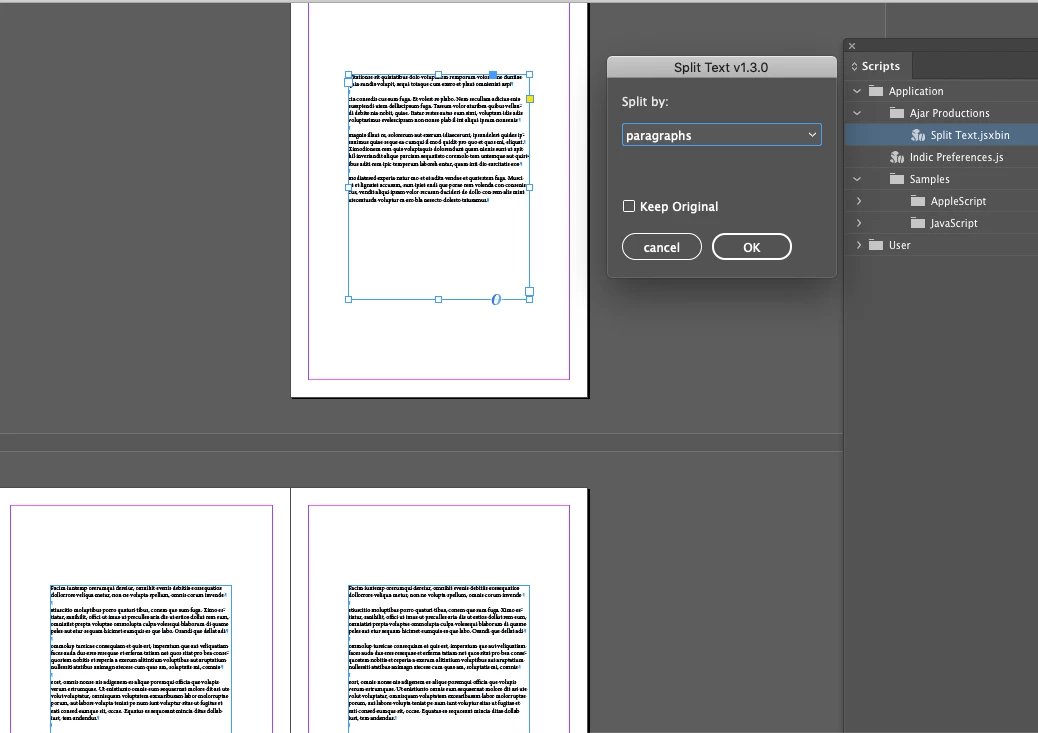
Task: Expand the AppleScript folder chevron
Action: (859, 201)
